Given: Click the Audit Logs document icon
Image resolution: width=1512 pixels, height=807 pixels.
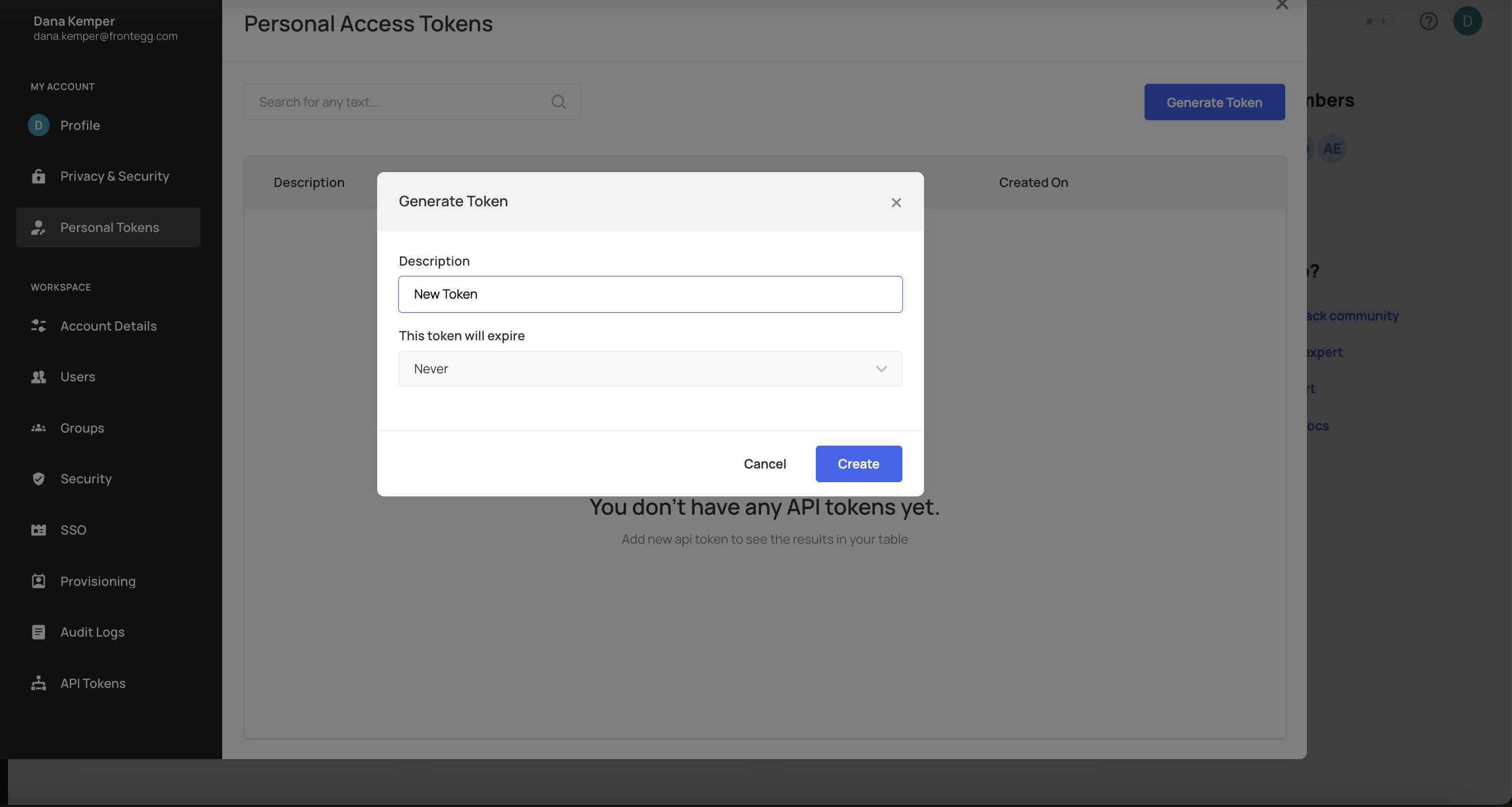Looking at the screenshot, I should pos(39,632).
